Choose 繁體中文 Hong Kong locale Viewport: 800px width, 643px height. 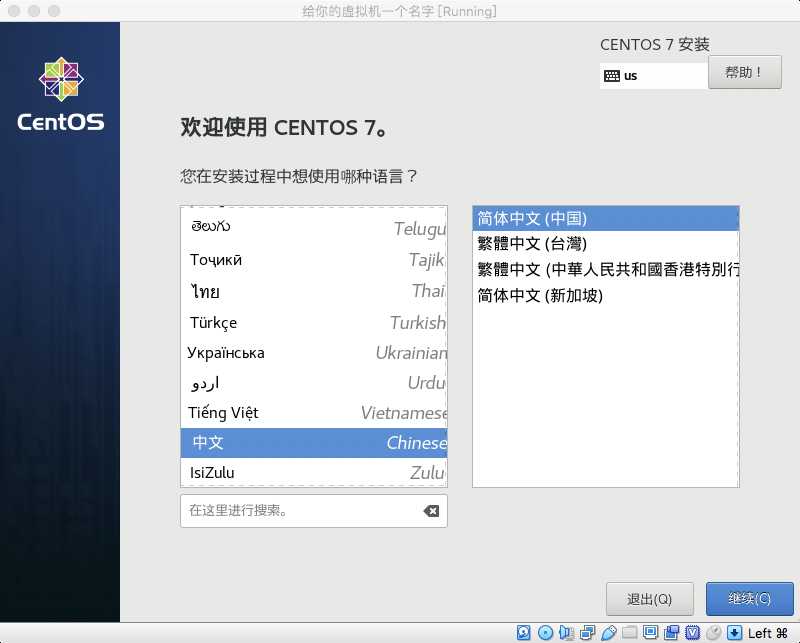[606, 269]
